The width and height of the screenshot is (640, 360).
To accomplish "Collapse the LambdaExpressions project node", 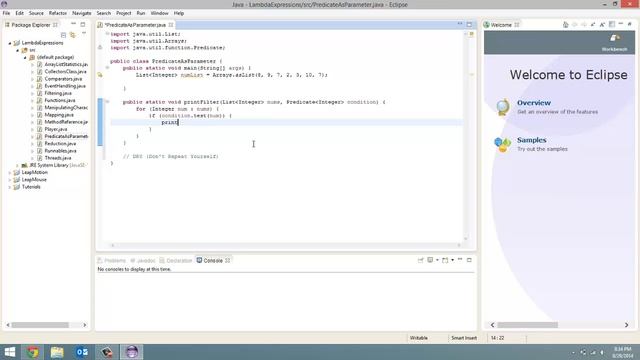I will [10, 43].
